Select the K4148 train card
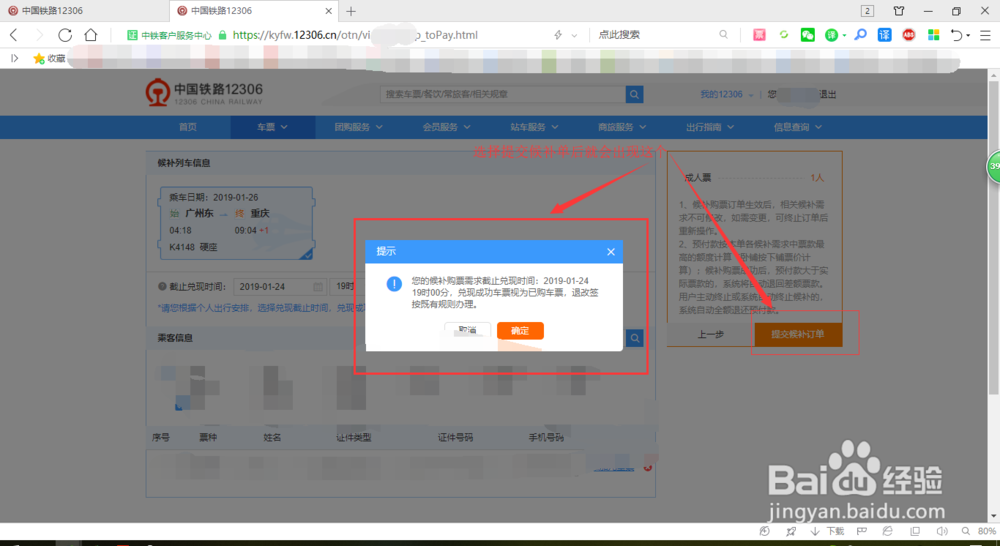The height and width of the screenshot is (546, 1000). click(x=236, y=223)
